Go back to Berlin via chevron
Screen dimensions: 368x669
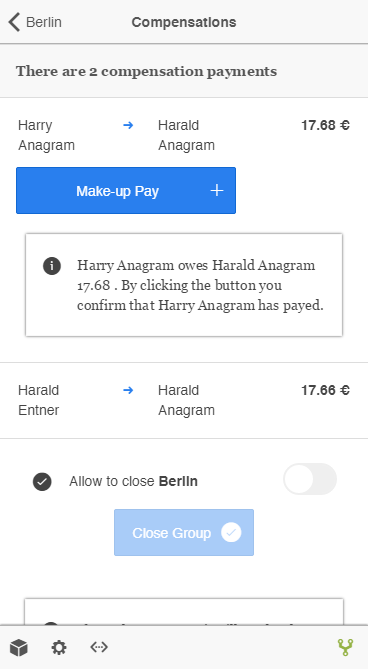coord(14,22)
